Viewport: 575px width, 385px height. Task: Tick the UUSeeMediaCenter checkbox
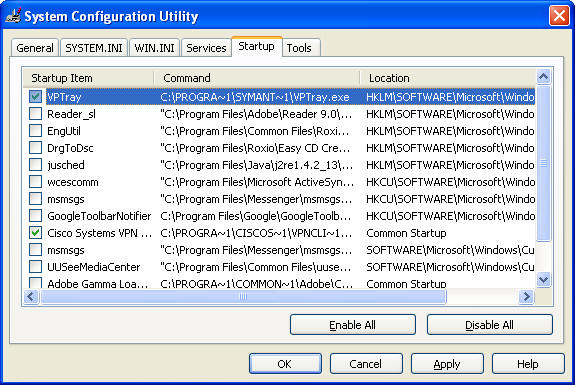pyautogui.click(x=35, y=267)
